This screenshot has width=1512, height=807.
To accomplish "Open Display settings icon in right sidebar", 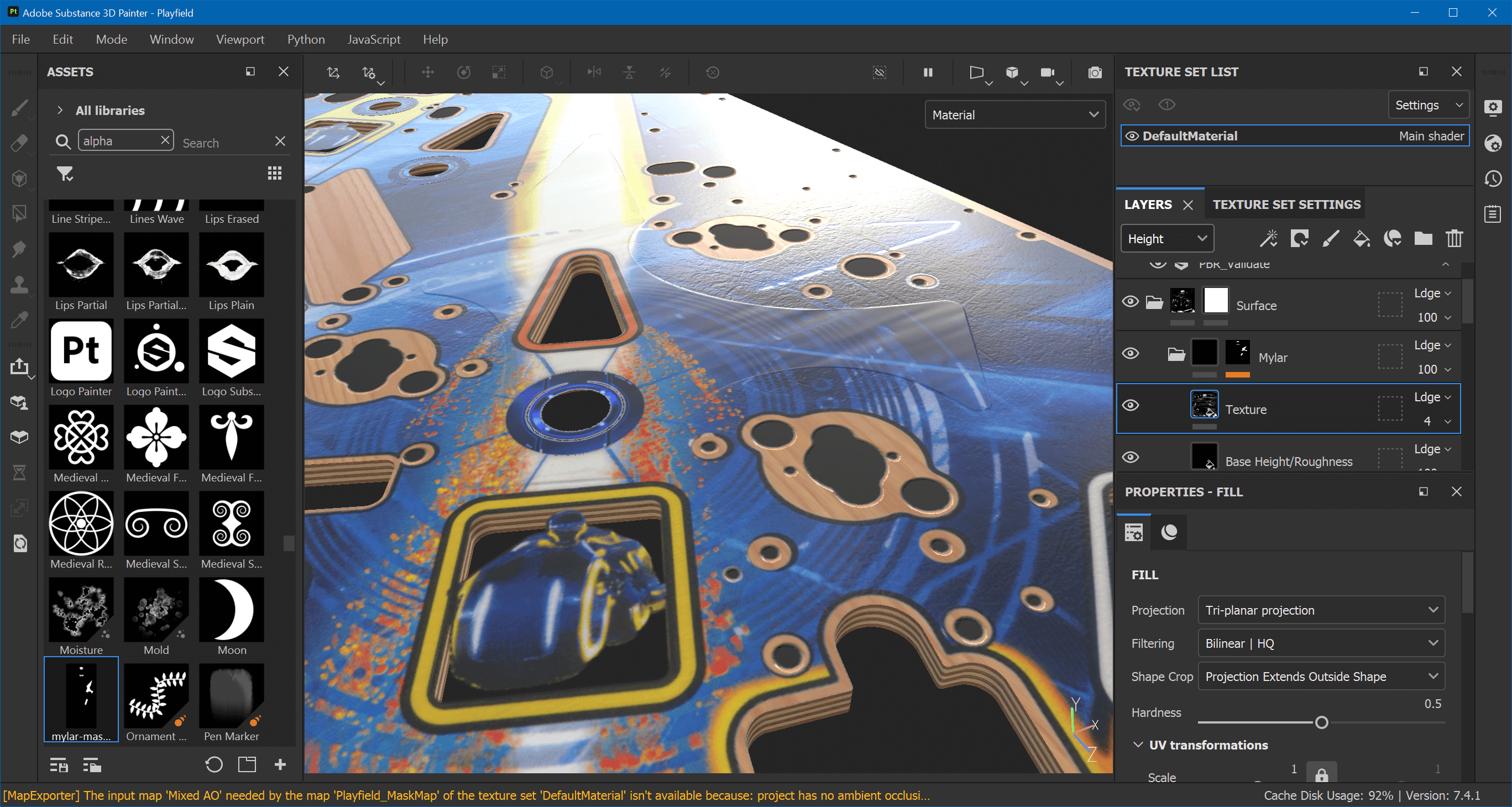I will [x=1493, y=107].
